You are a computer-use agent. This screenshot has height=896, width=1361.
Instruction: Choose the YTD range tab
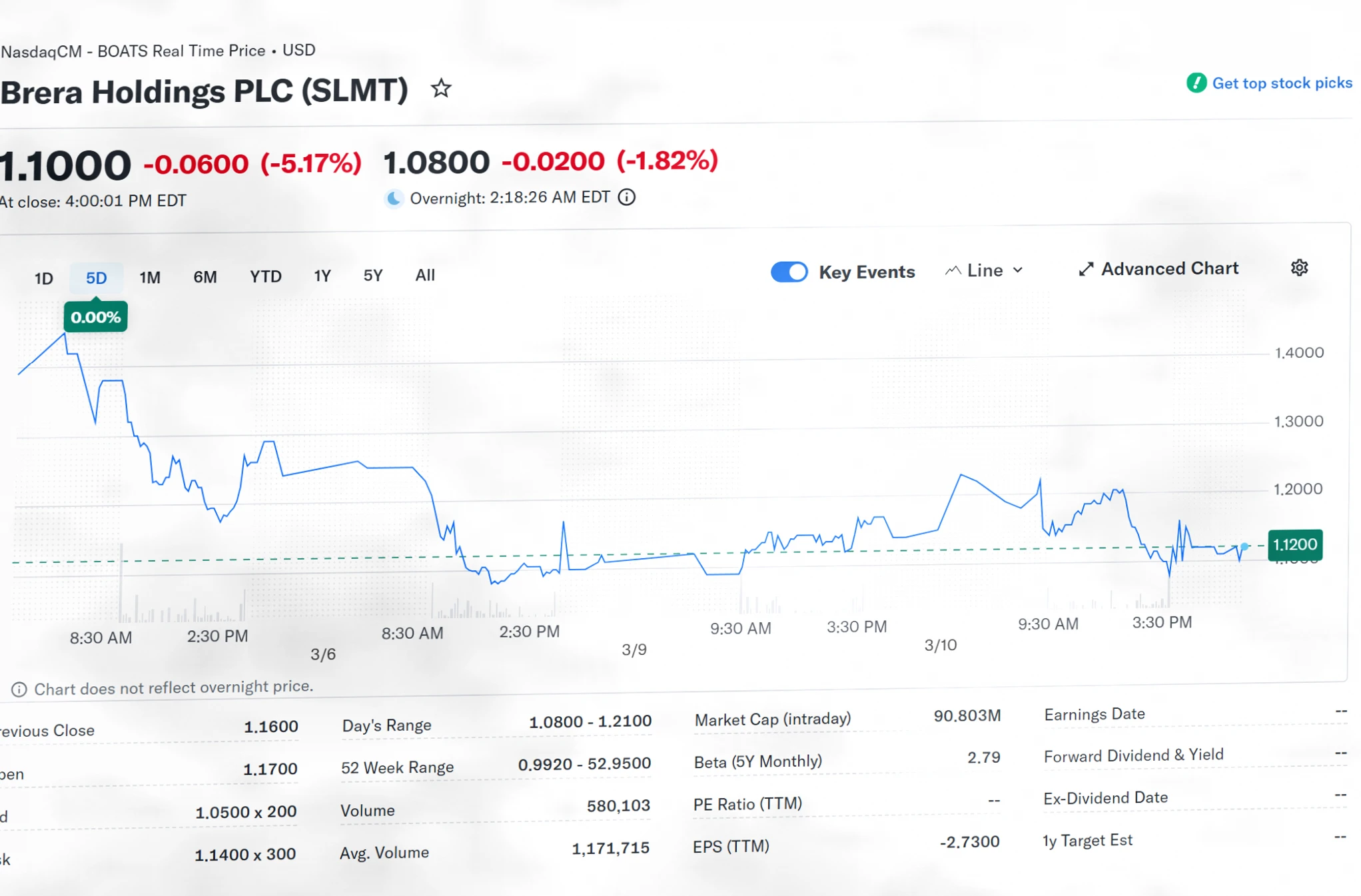tap(266, 276)
